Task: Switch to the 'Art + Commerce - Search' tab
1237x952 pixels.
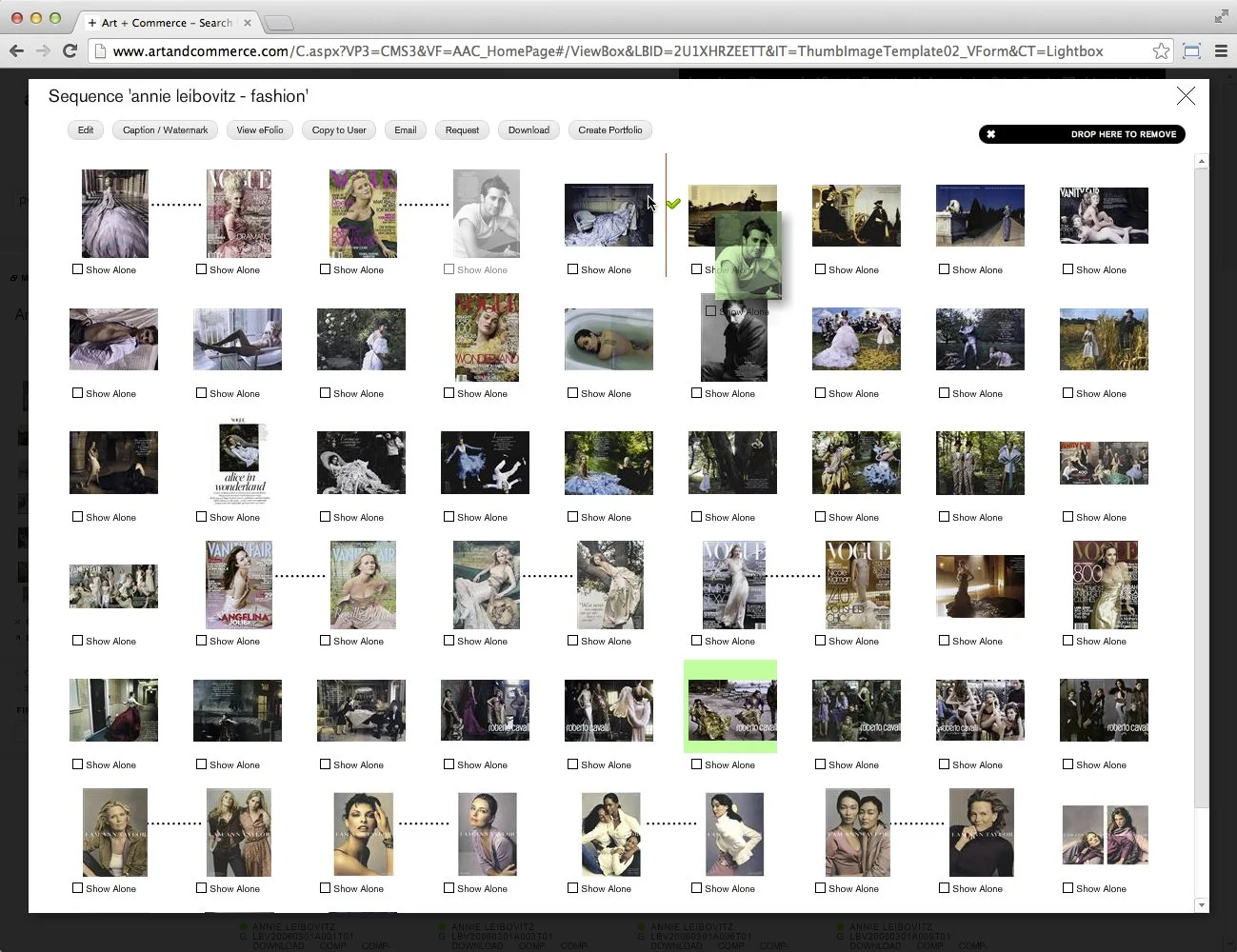Action: tap(167, 23)
